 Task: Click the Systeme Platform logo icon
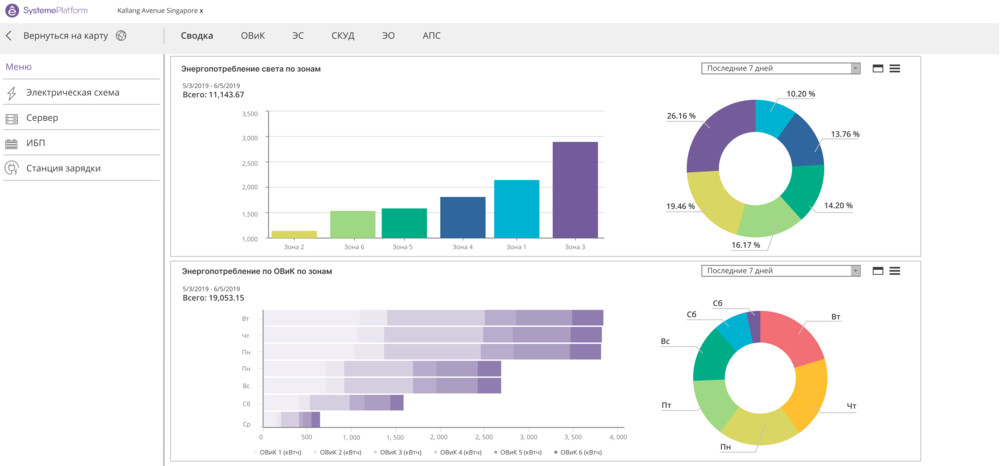pos(12,10)
